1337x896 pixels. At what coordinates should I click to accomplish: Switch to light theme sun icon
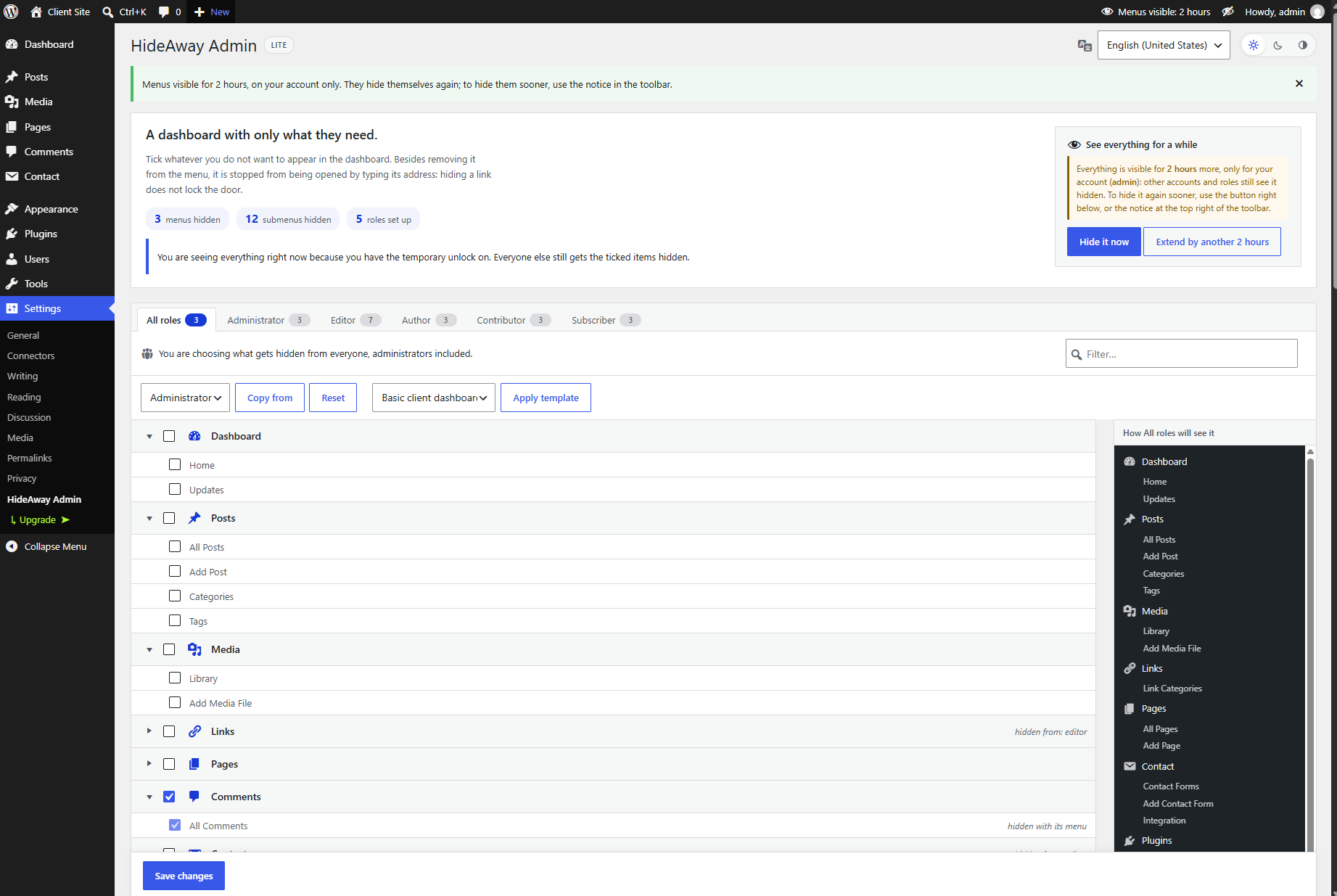point(1254,45)
